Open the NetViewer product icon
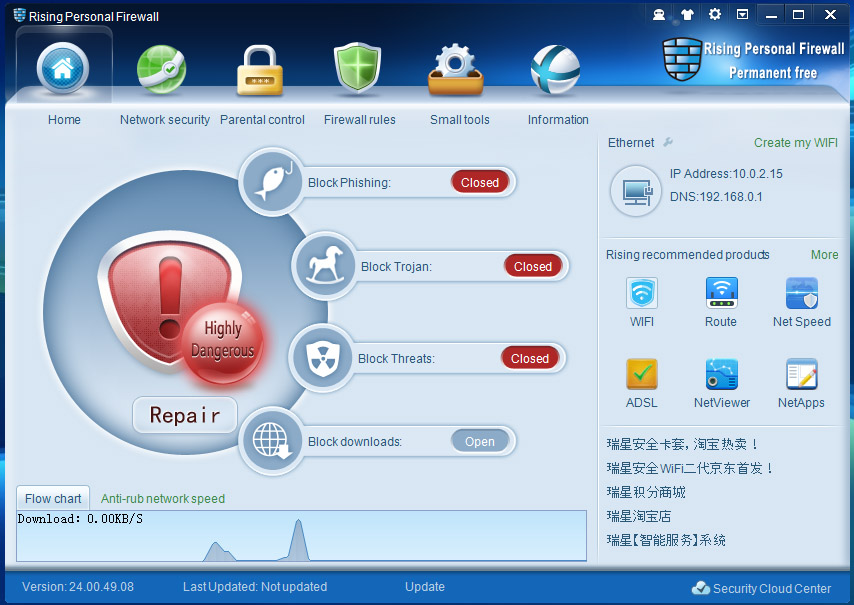Image resolution: width=854 pixels, height=605 pixels. [721, 374]
